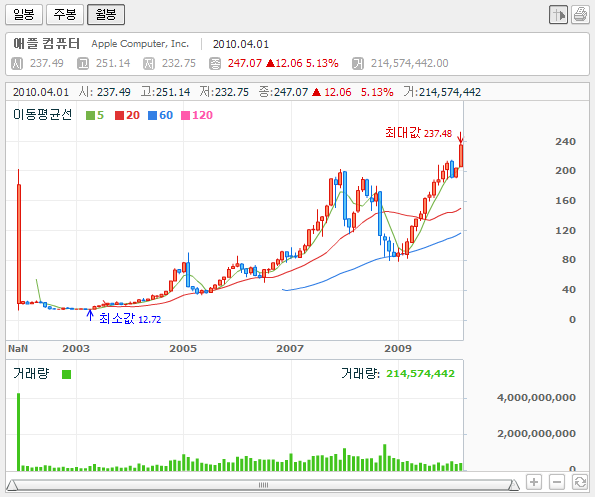
Task: Click the green 거래량: 214,574,442 value
Action: tap(420, 374)
